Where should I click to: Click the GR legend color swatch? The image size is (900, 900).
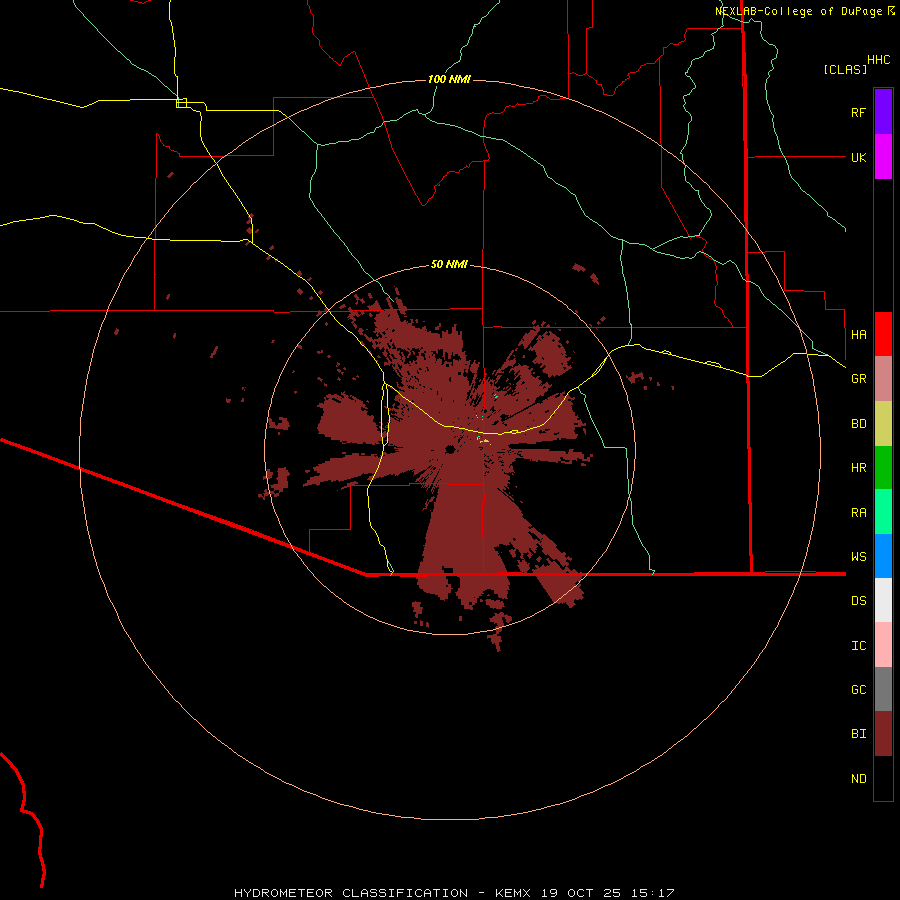883,379
